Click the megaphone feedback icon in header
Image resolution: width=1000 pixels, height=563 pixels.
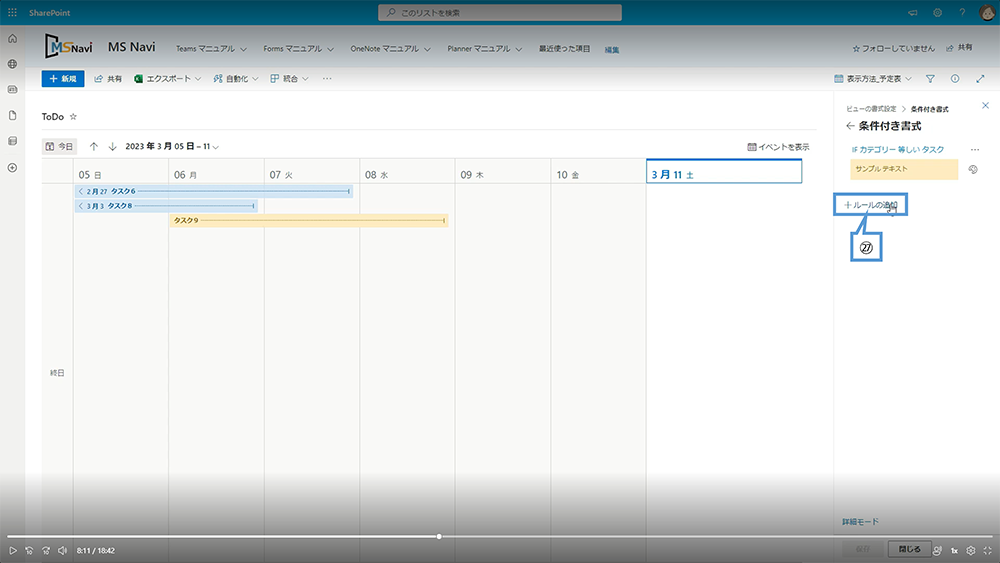pos(913,13)
